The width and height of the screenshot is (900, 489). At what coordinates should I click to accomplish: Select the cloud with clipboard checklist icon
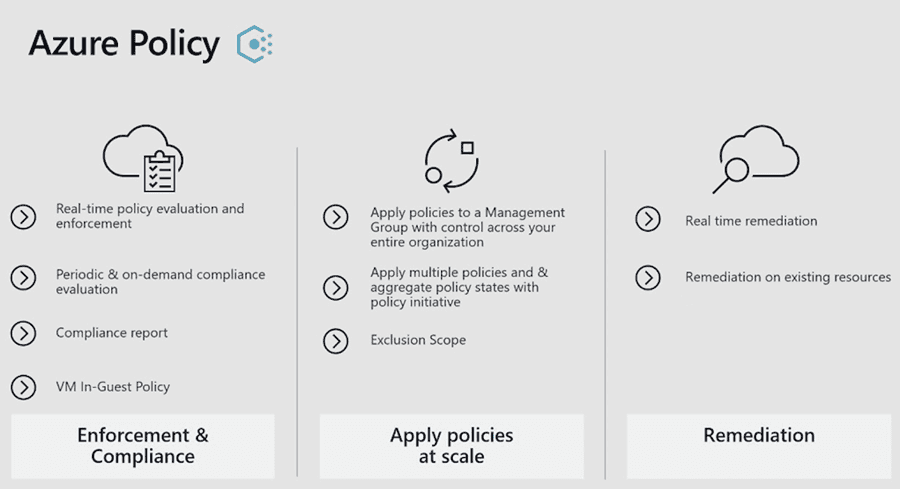click(143, 158)
